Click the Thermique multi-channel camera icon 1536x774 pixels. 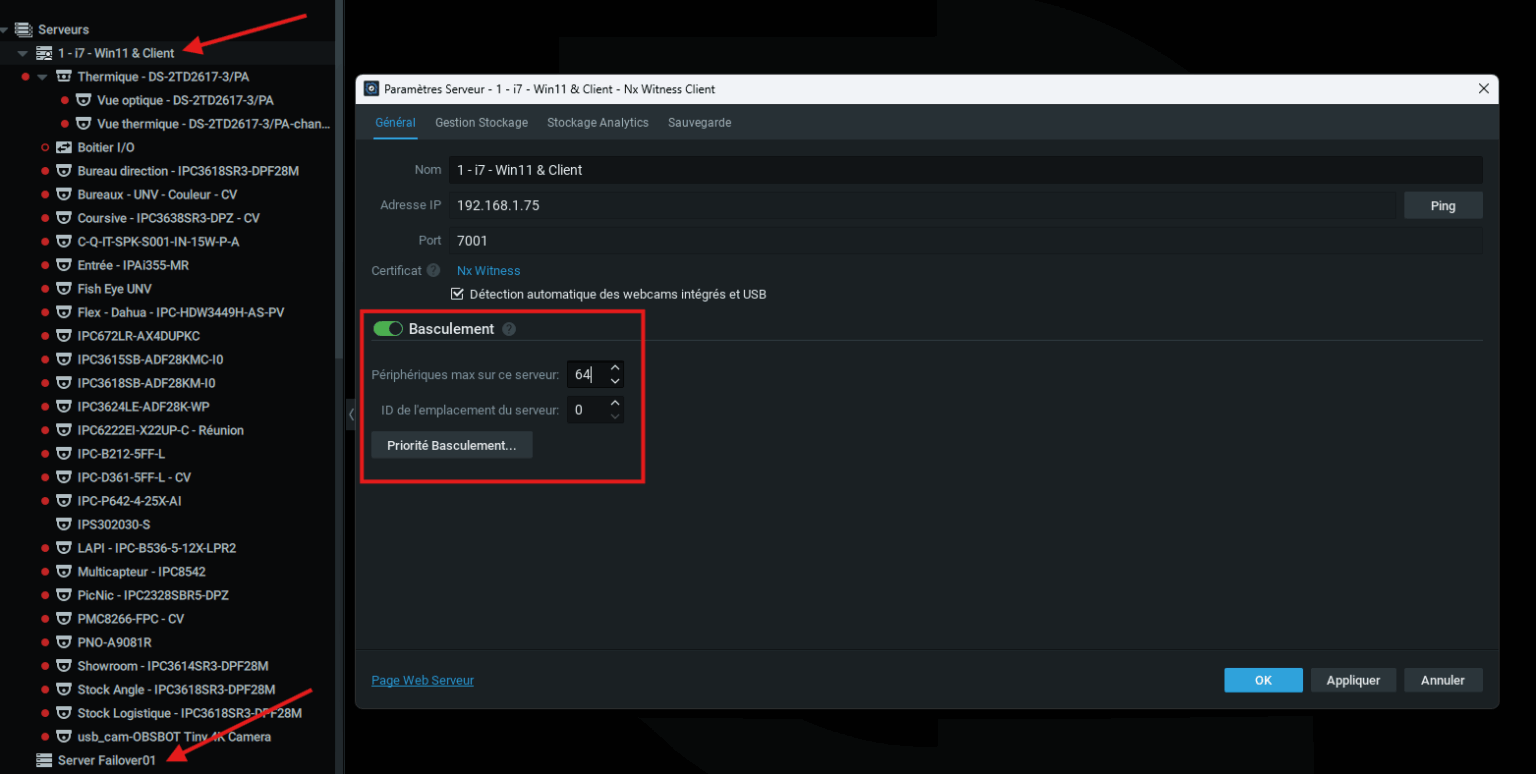[x=64, y=77]
